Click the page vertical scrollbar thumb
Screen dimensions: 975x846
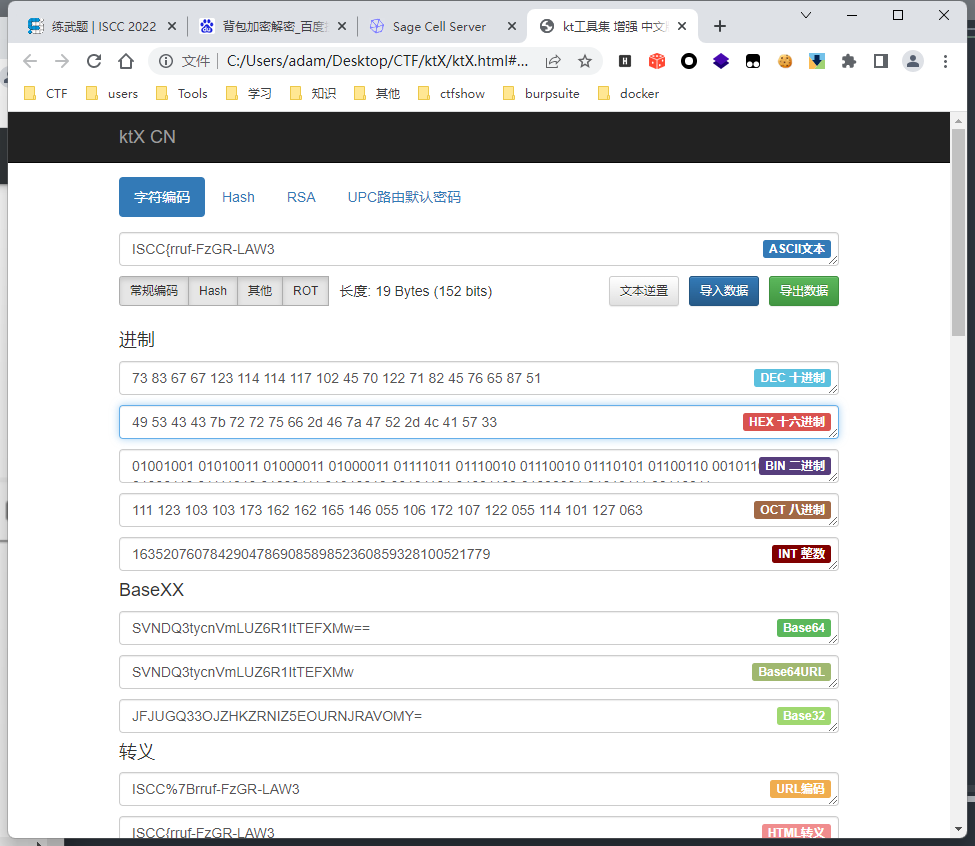point(958,232)
